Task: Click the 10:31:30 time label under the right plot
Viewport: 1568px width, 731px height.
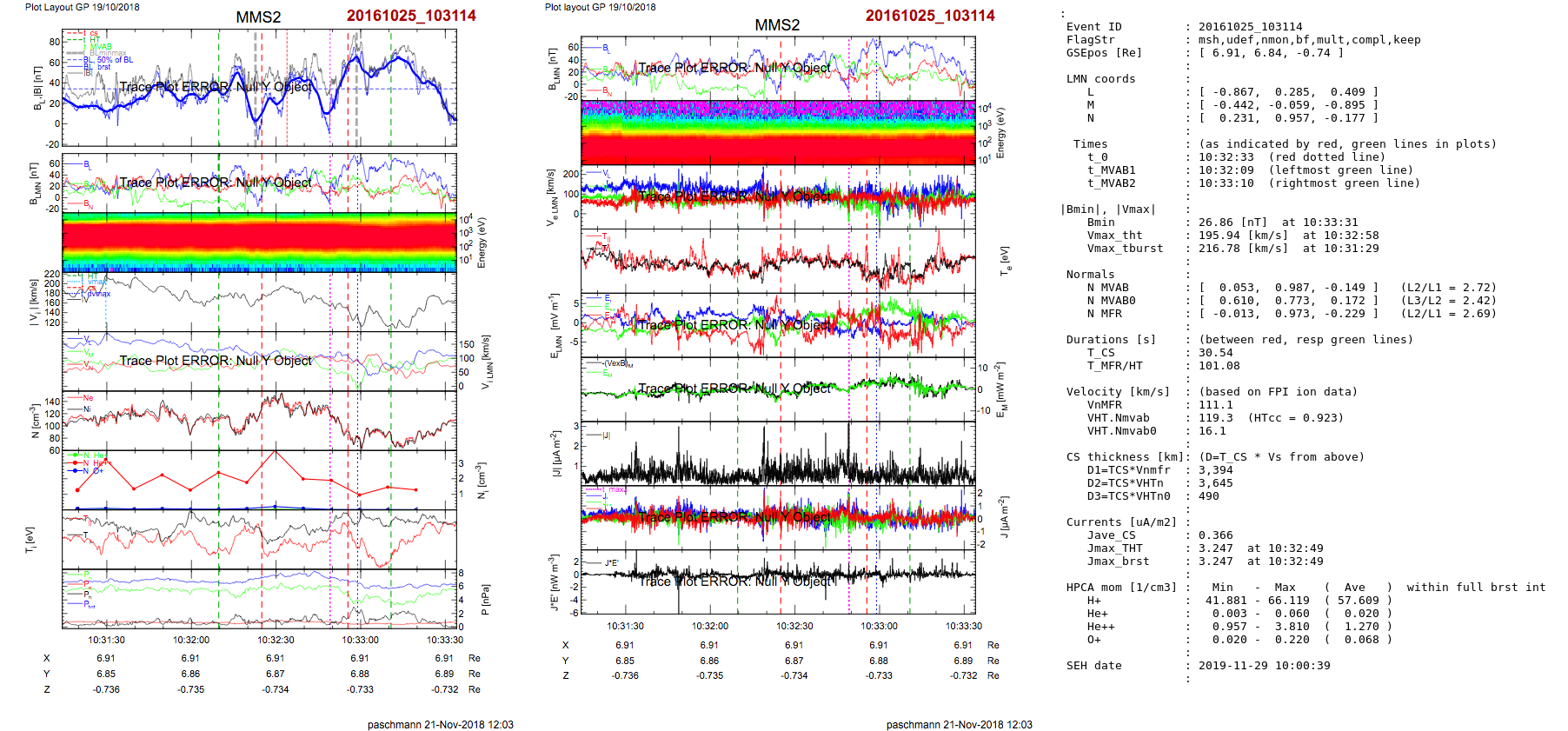Action: coord(625,626)
